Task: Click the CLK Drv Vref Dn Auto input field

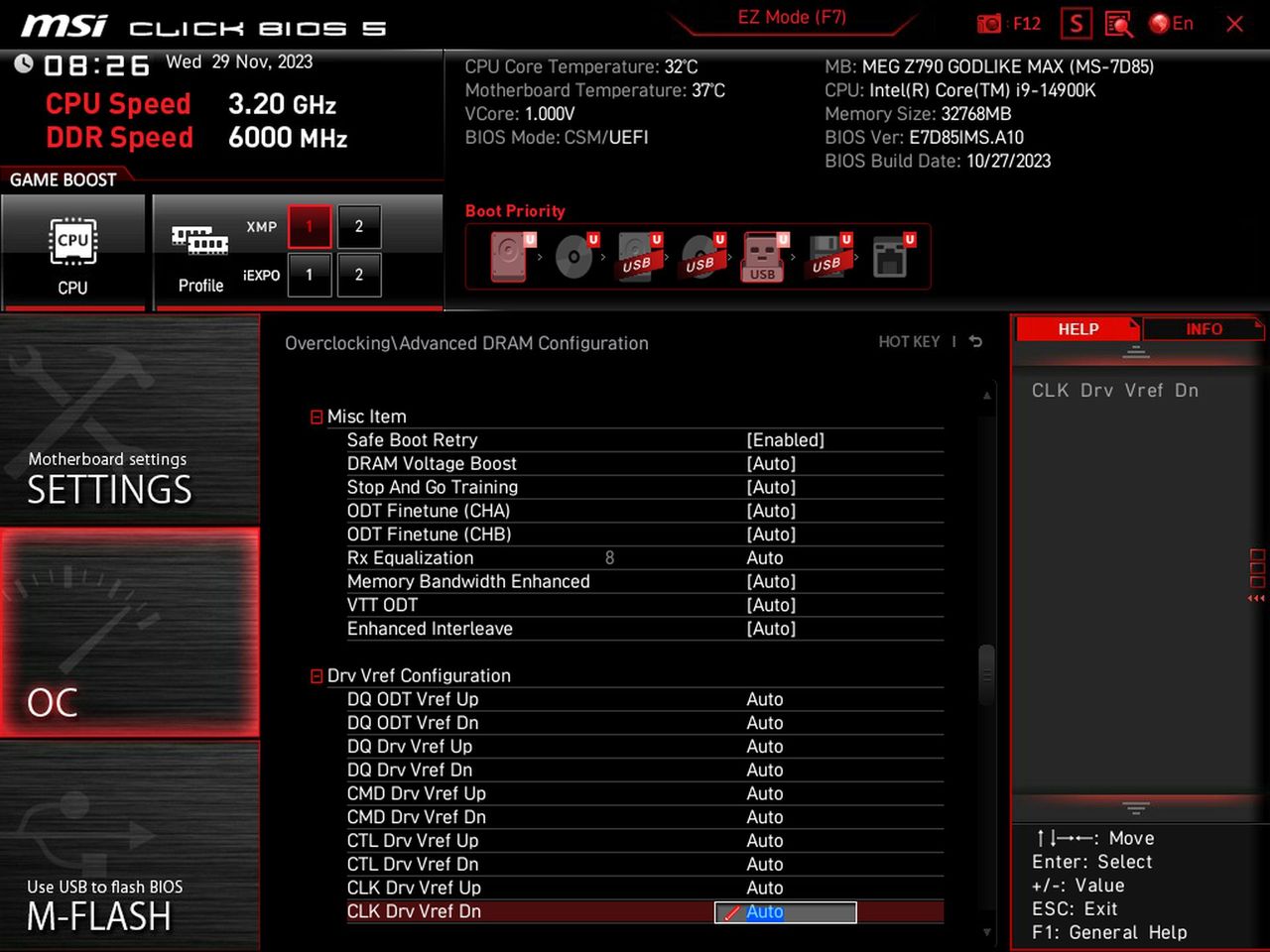Action: pos(786,912)
